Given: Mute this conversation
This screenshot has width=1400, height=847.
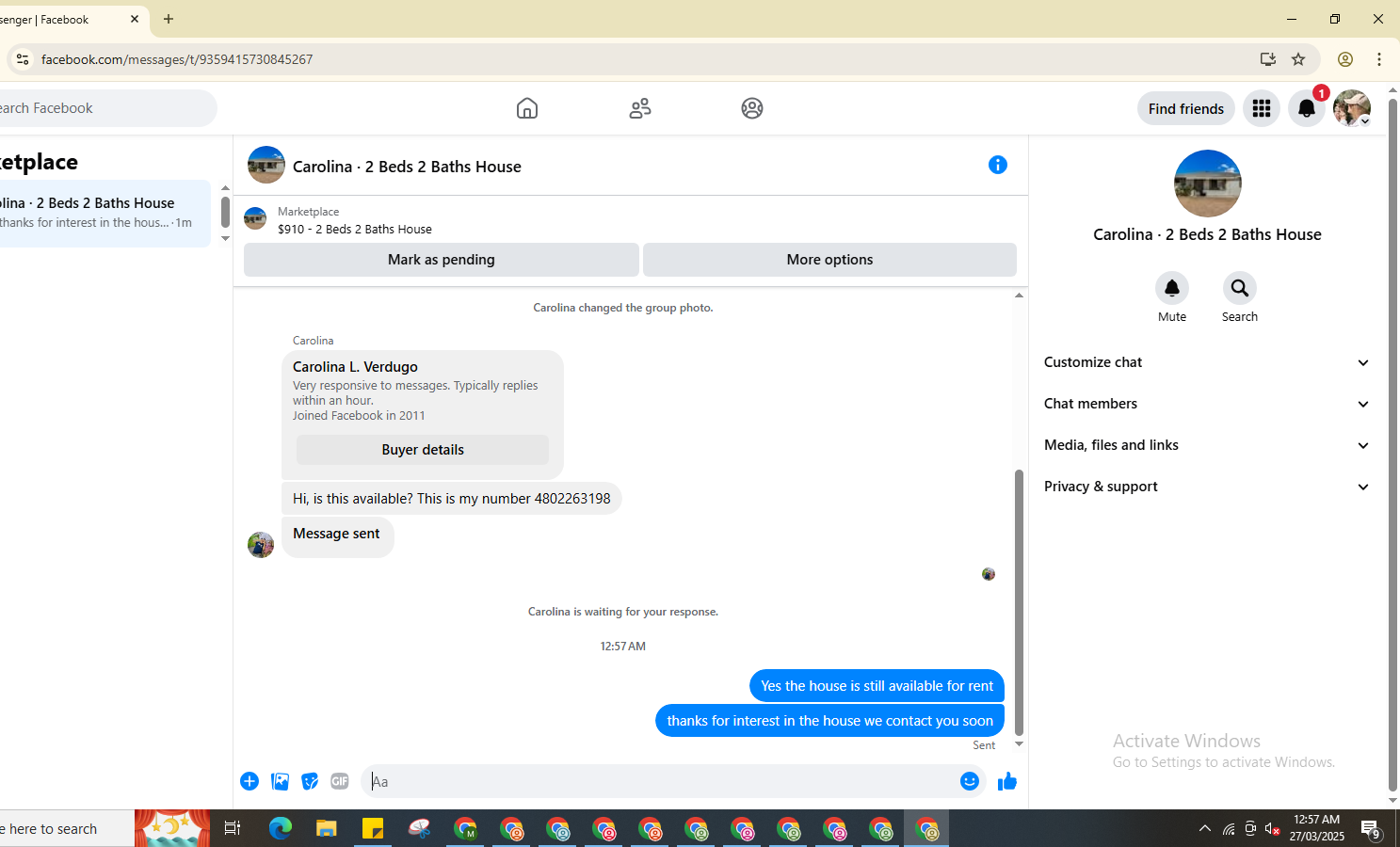Looking at the screenshot, I should pyautogui.click(x=1172, y=297).
